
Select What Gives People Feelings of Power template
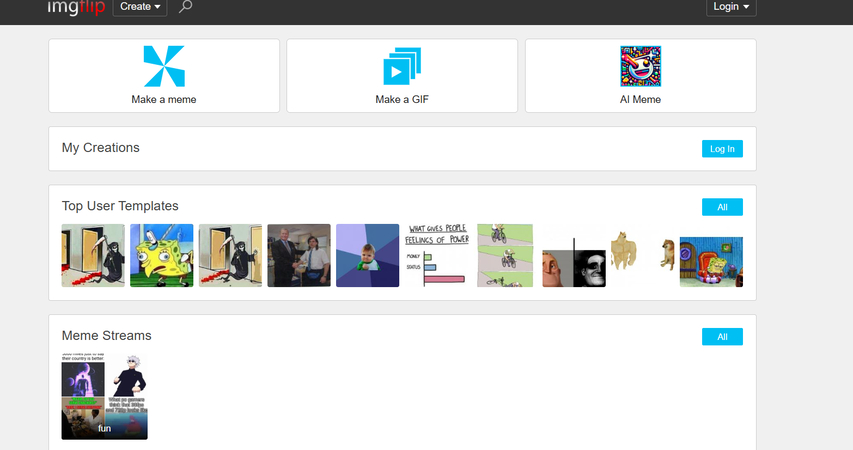click(436, 255)
